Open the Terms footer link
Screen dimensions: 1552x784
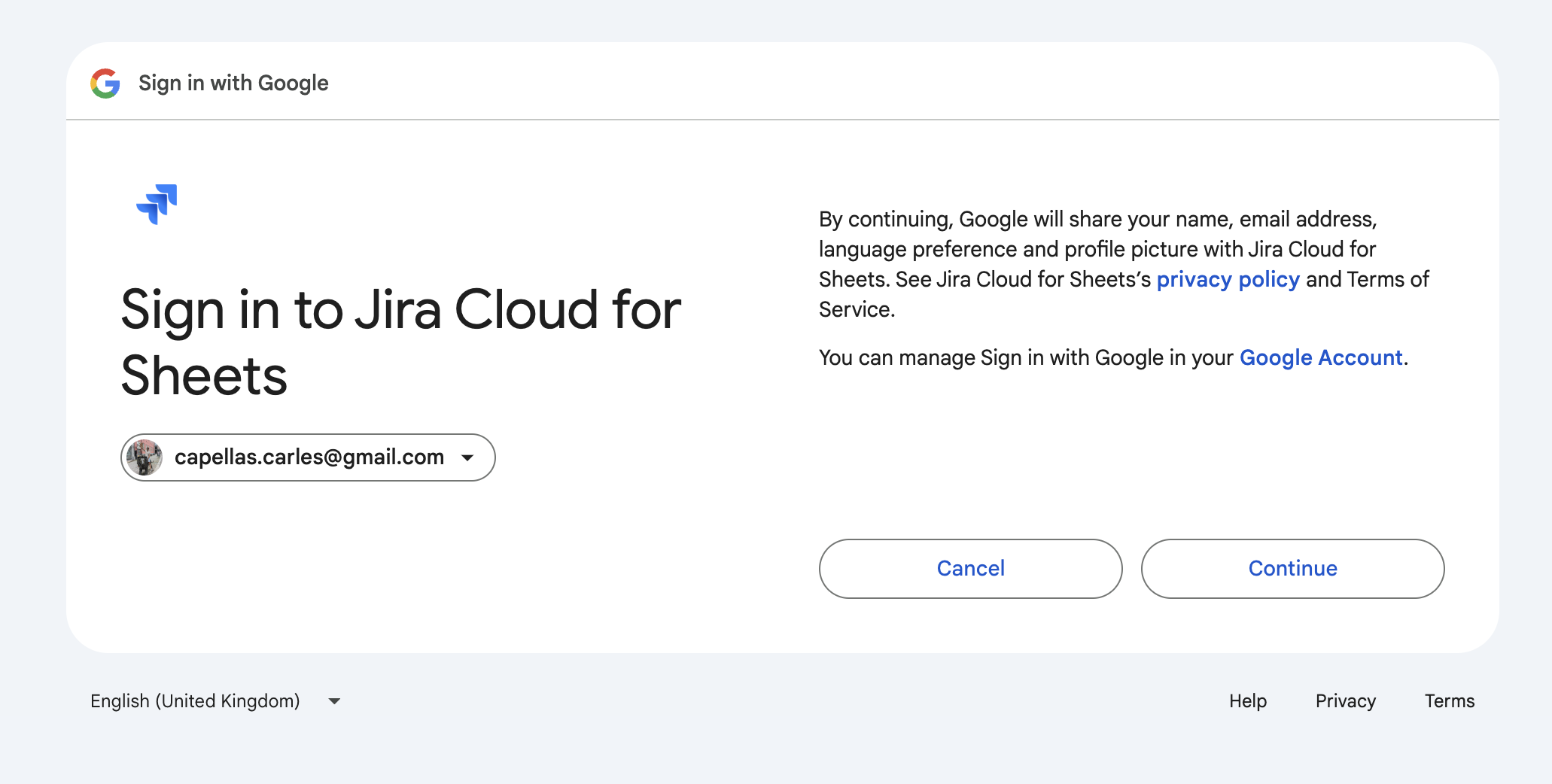[x=1450, y=701]
